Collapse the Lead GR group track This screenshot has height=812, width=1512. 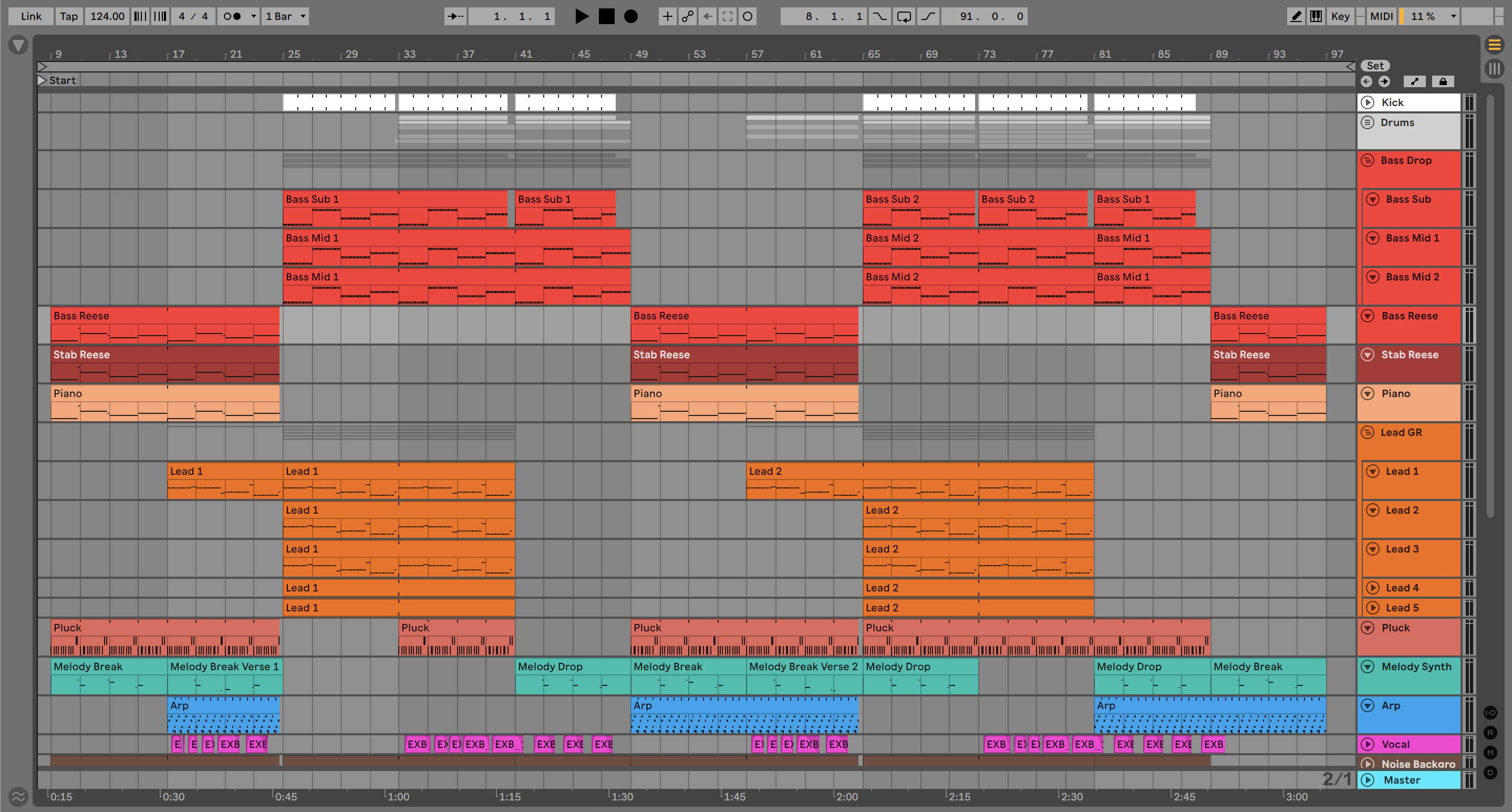coord(1368,432)
